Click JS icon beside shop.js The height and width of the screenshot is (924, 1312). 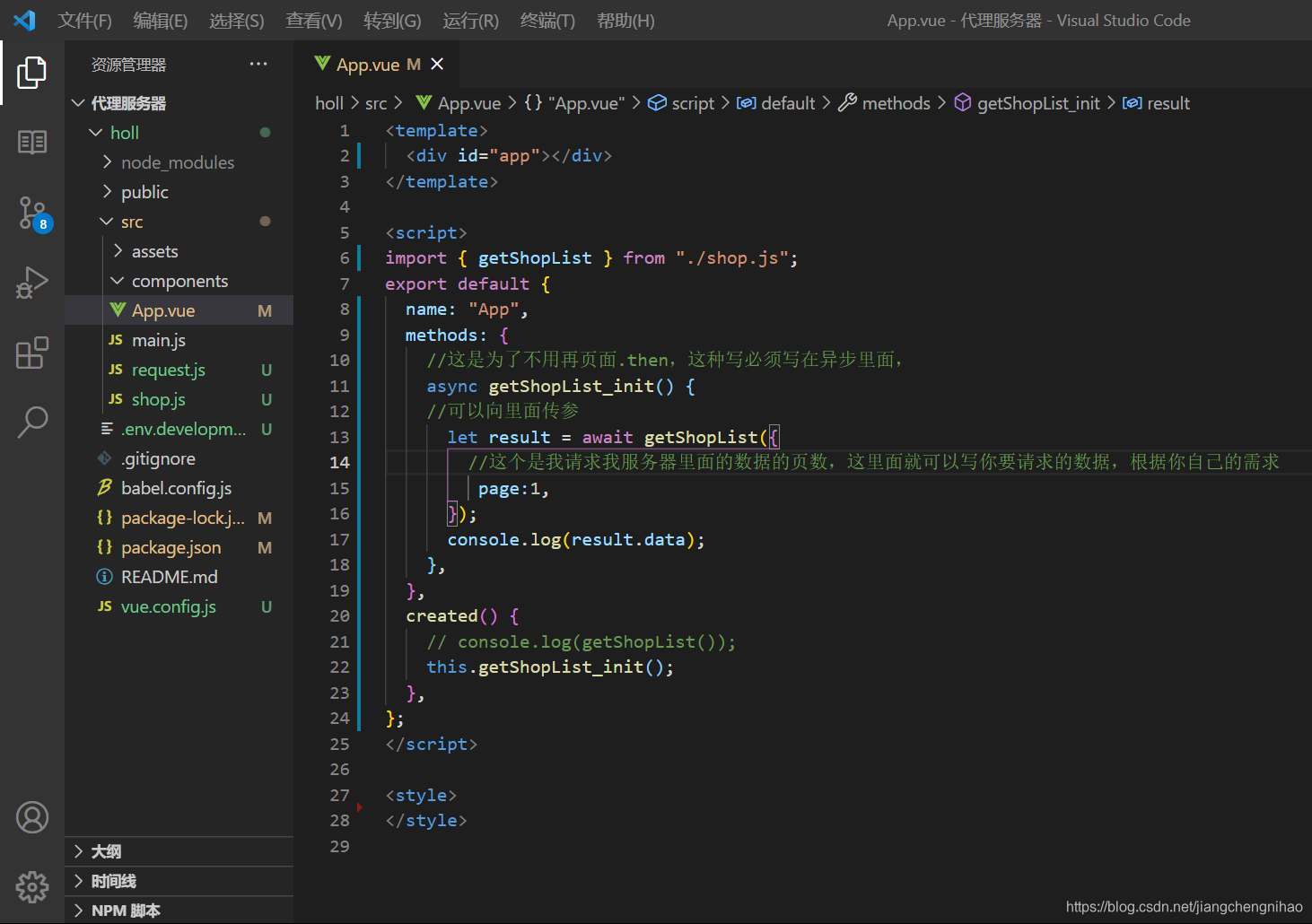116,399
